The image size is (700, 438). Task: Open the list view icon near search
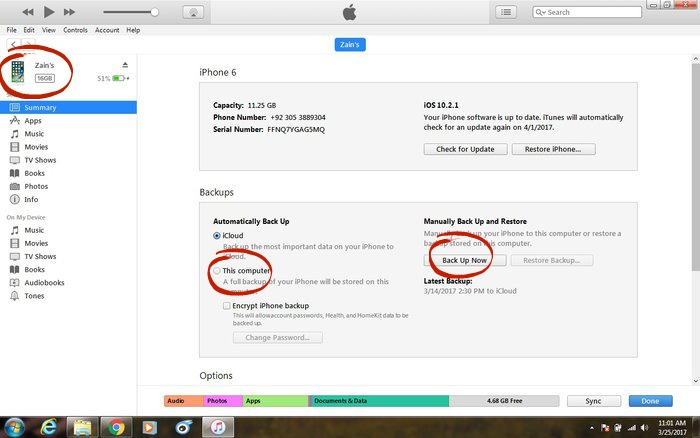pos(506,12)
